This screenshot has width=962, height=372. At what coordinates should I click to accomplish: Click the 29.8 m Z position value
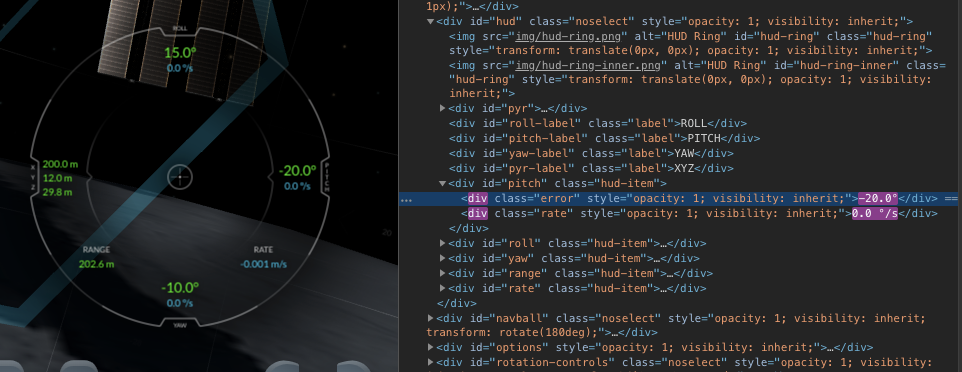pos(58,193)
